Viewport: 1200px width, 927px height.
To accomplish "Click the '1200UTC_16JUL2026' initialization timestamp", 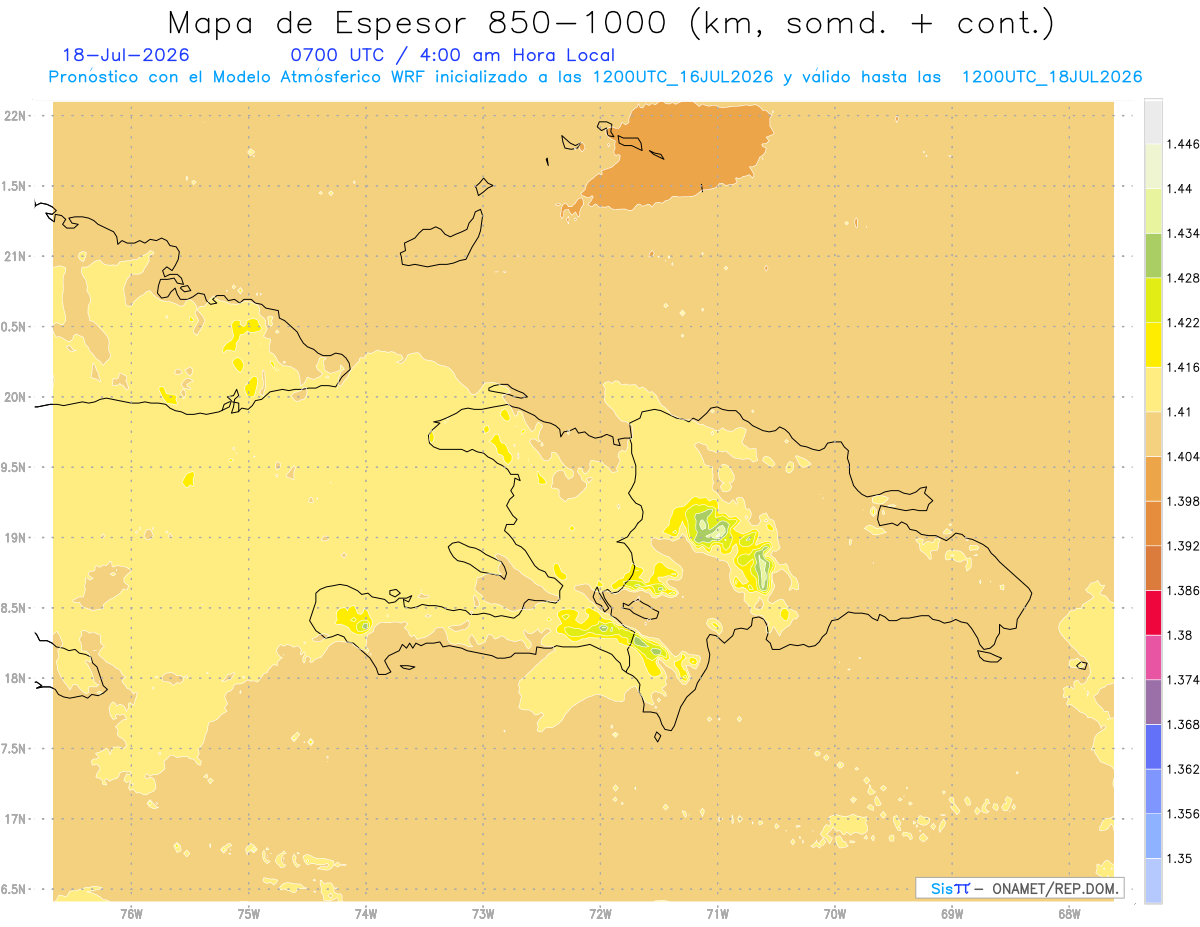I will point(683,77).
